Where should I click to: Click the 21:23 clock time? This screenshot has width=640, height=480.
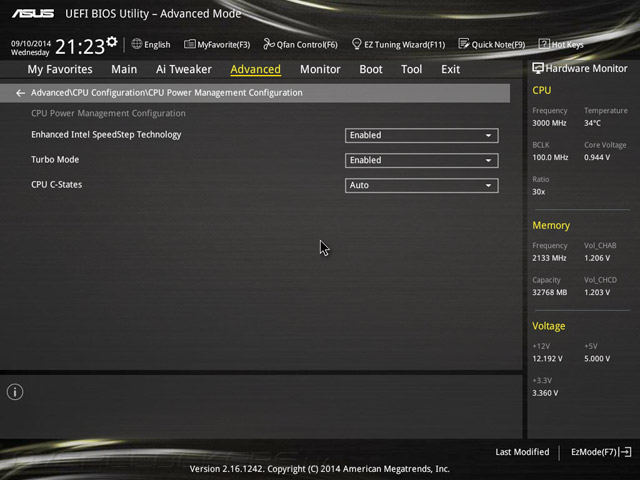point(80,47)
